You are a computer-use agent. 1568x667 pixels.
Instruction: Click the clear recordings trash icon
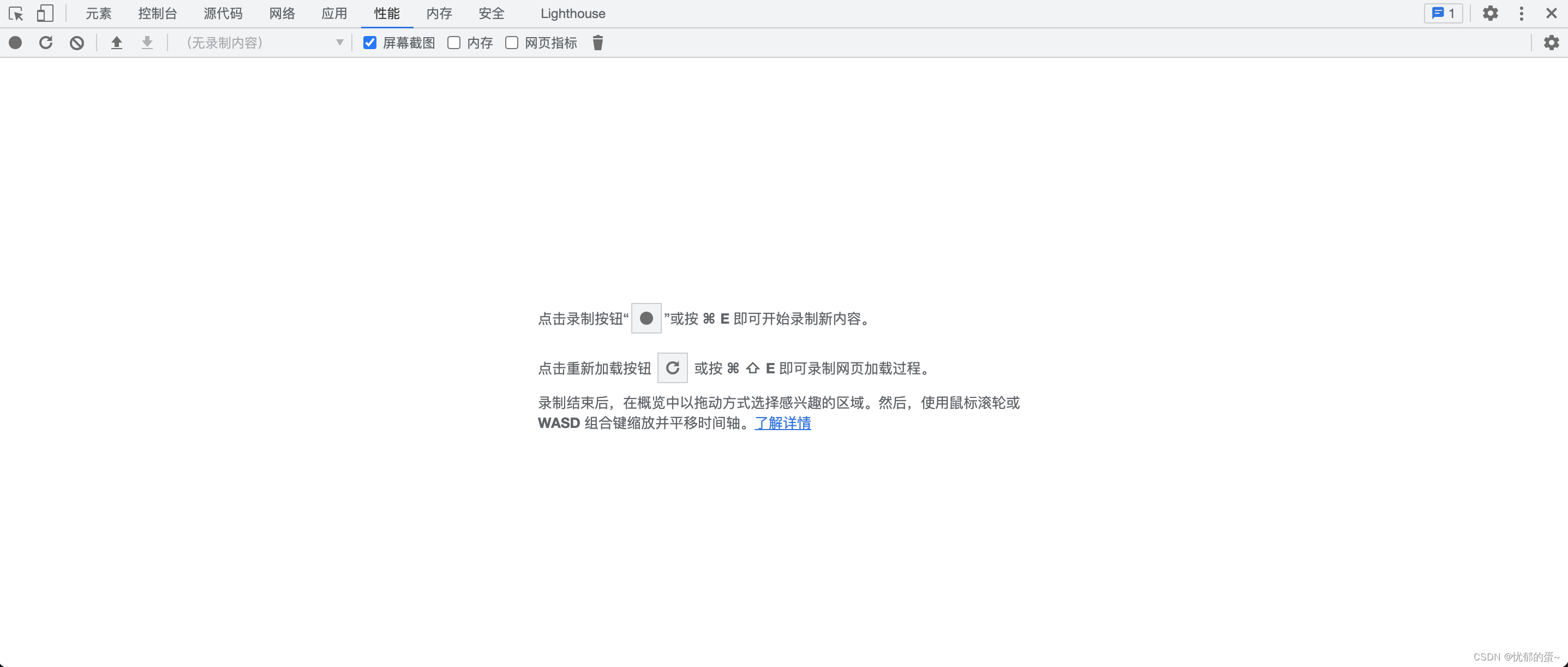tap(598, 42)
